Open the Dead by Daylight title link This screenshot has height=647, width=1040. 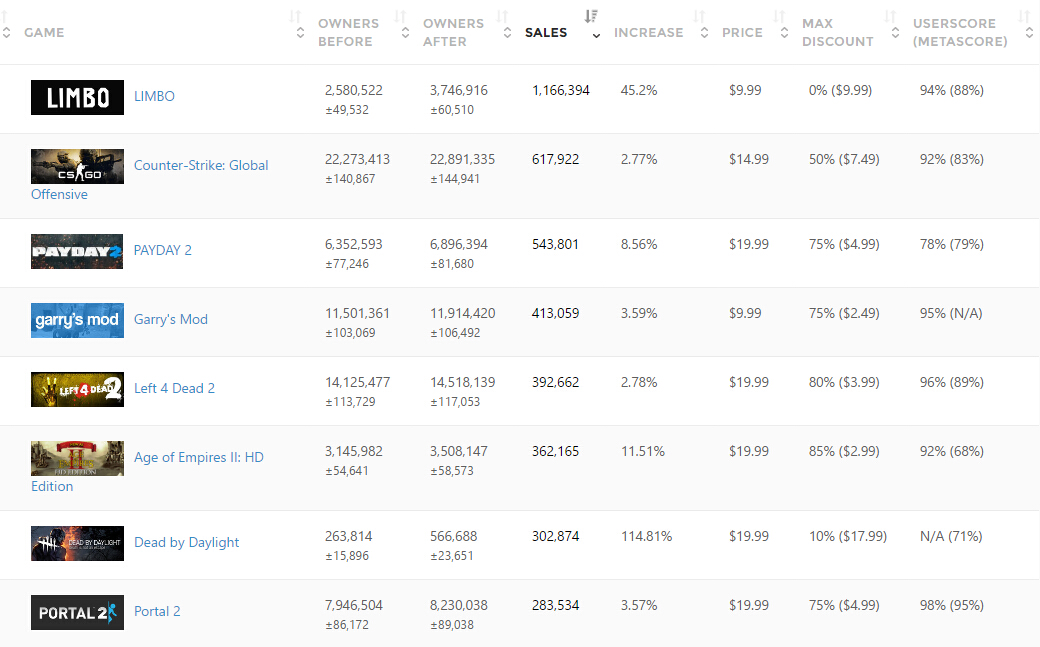186,543
